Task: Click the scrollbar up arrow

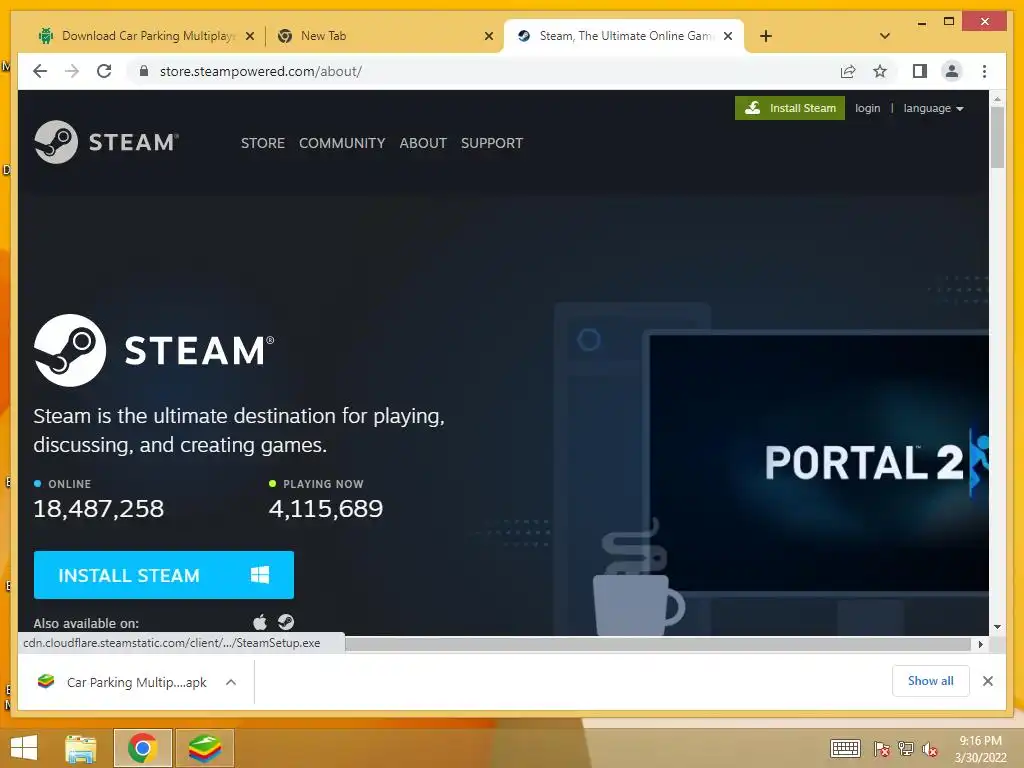Action: [x=997, y=99]
